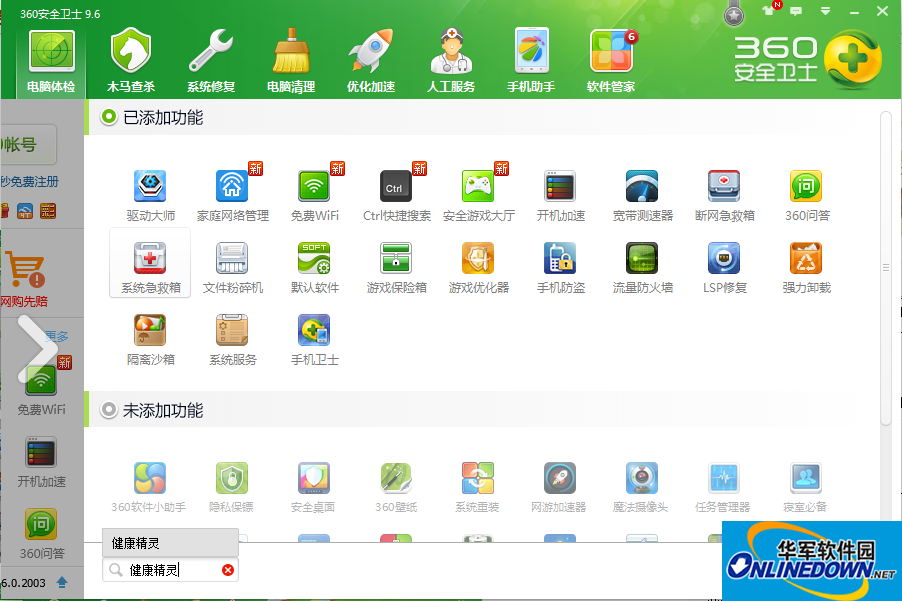Screen dimensions: 902x601
Task: Start the 宽带测速器 speed tester
Action: [643, 196]
